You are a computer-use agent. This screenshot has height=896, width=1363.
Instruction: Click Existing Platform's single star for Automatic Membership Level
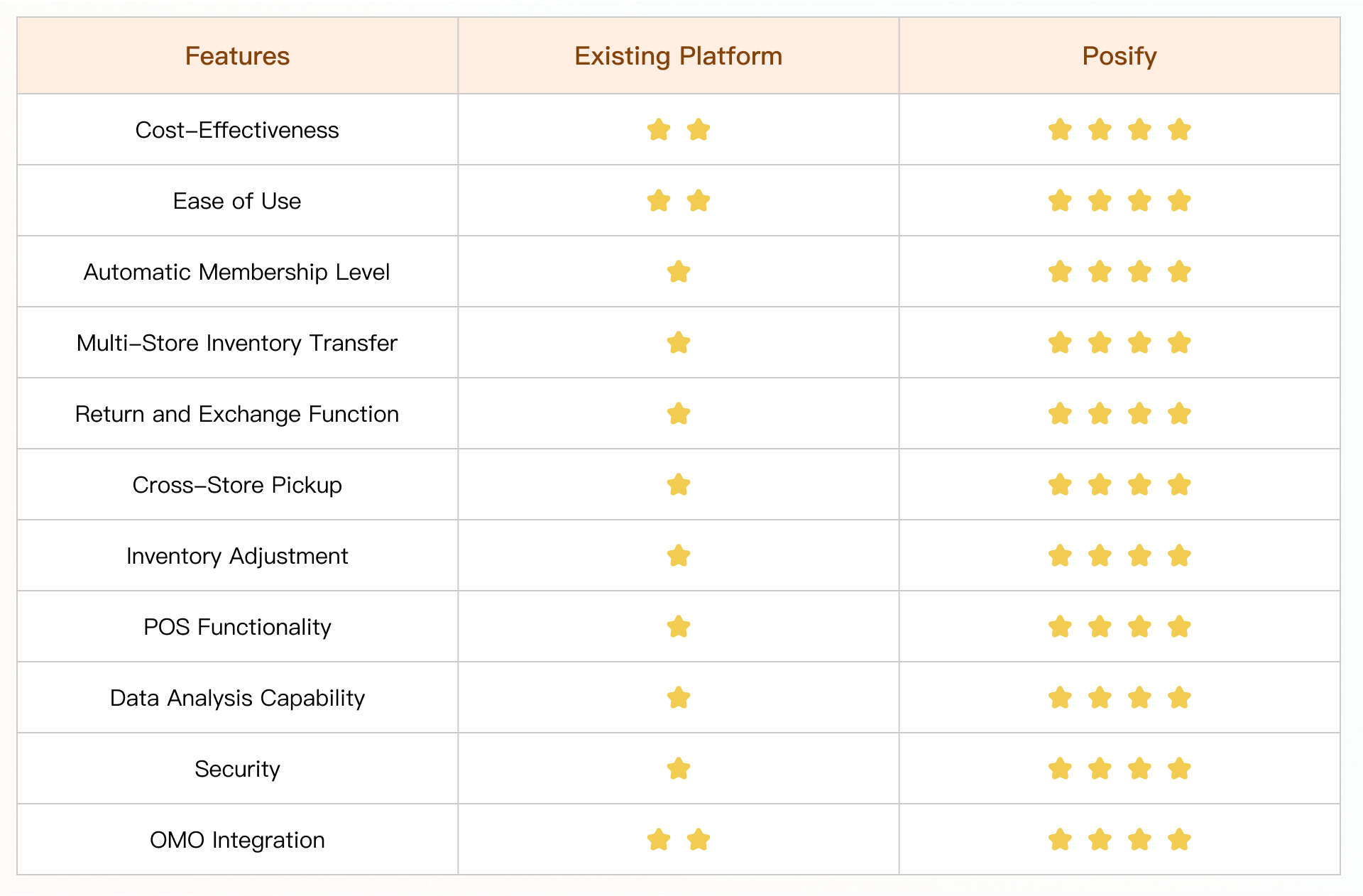coord(679,271)
